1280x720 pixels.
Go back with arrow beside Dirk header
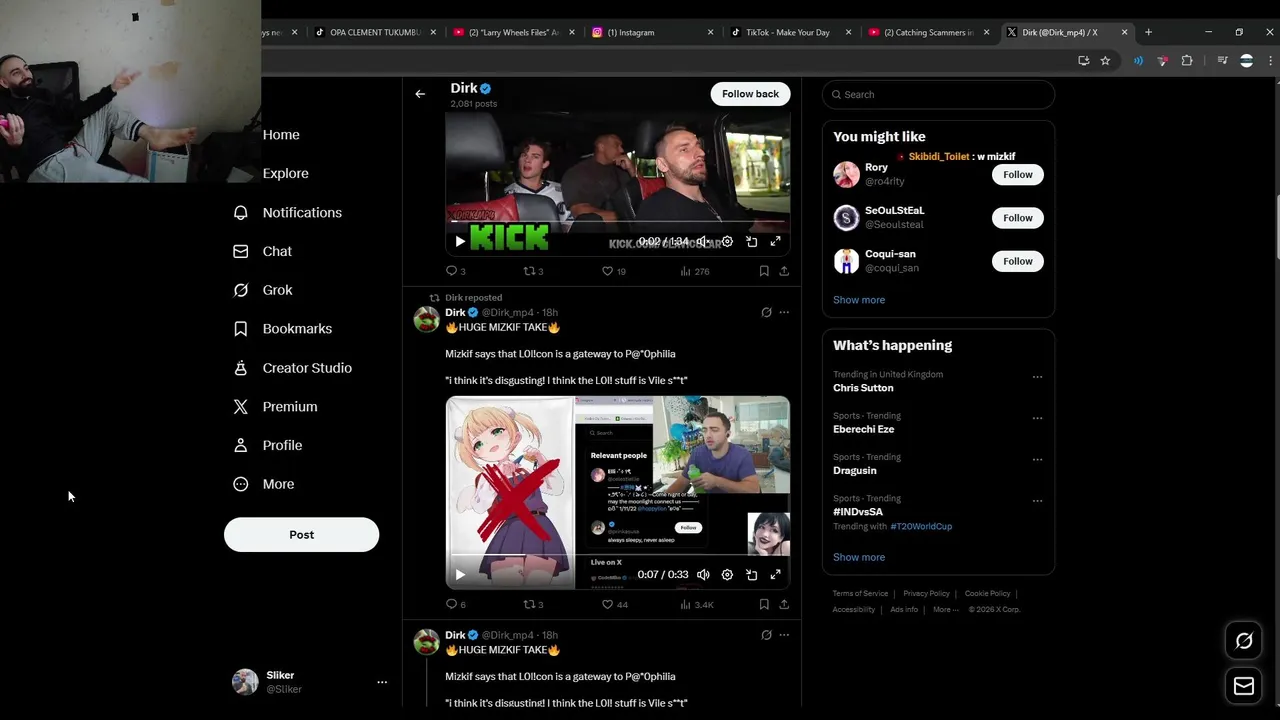[420, 94]
